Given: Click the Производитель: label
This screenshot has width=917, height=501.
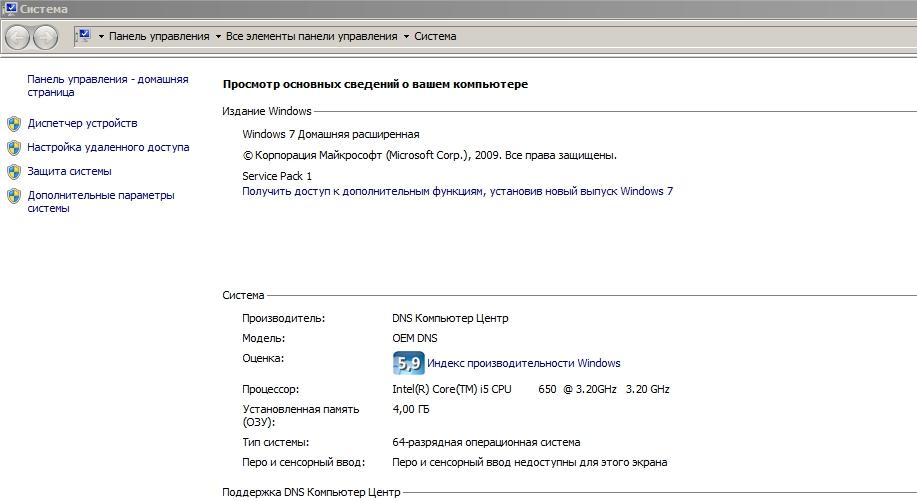Looking at the screenshot, I should tap(284, 318).
